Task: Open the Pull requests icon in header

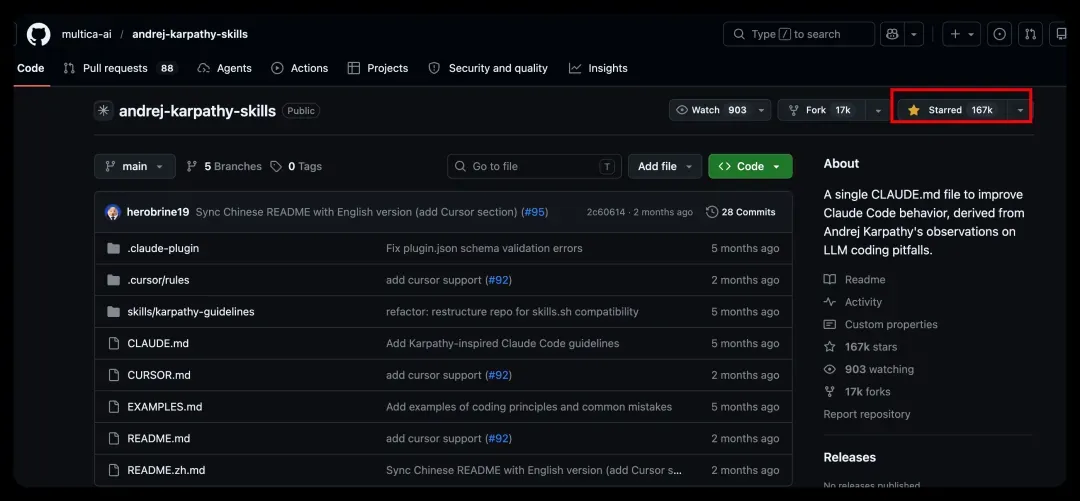Action: click(x=1030, y=34)
